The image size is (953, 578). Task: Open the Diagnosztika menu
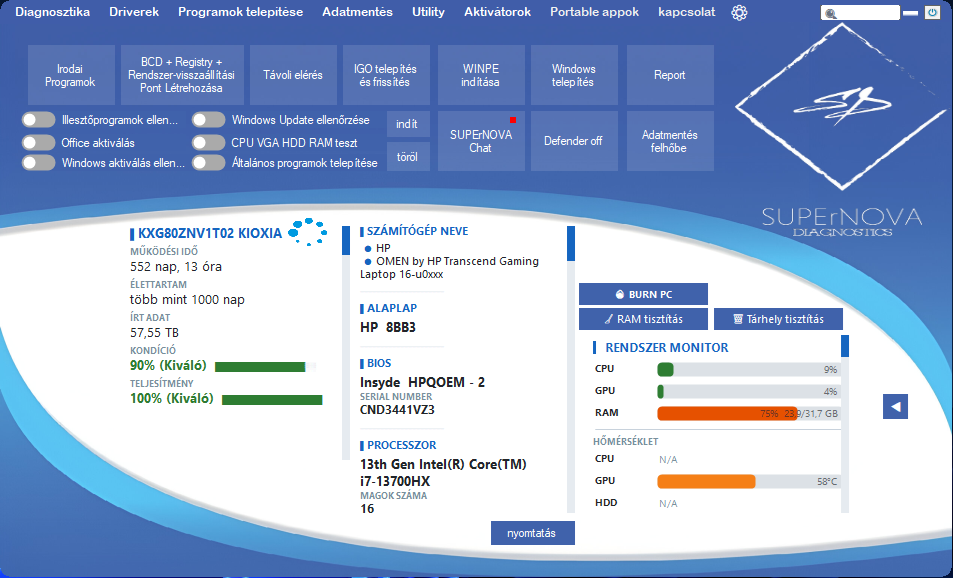tap(52, 12)
